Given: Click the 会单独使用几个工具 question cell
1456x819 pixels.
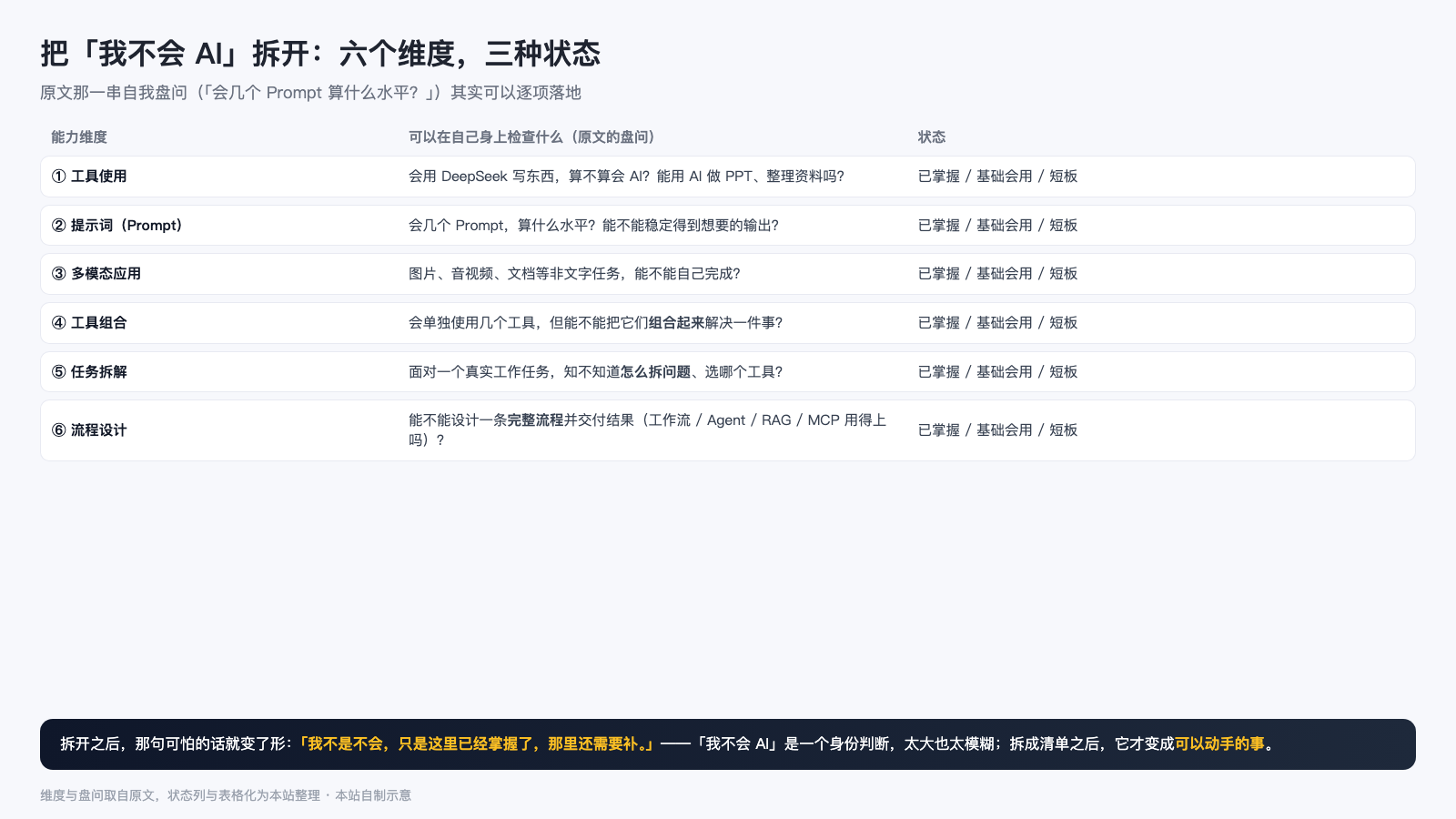Looking at the screenshot, I should pos(595,323).
